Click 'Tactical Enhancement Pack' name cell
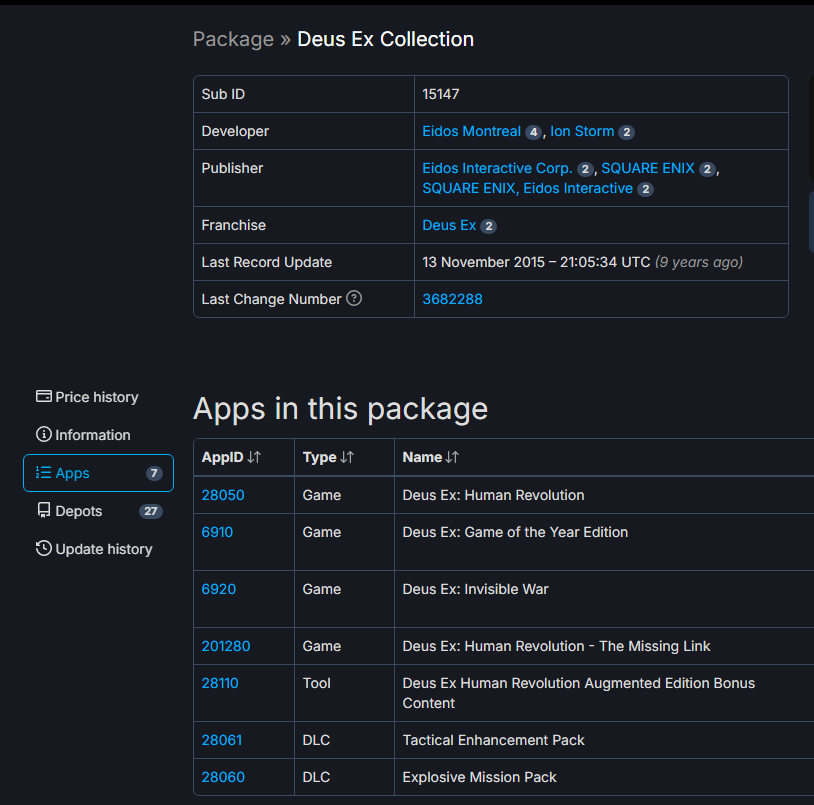The width and height of the screenshot is (814, 805). (493, 740)
